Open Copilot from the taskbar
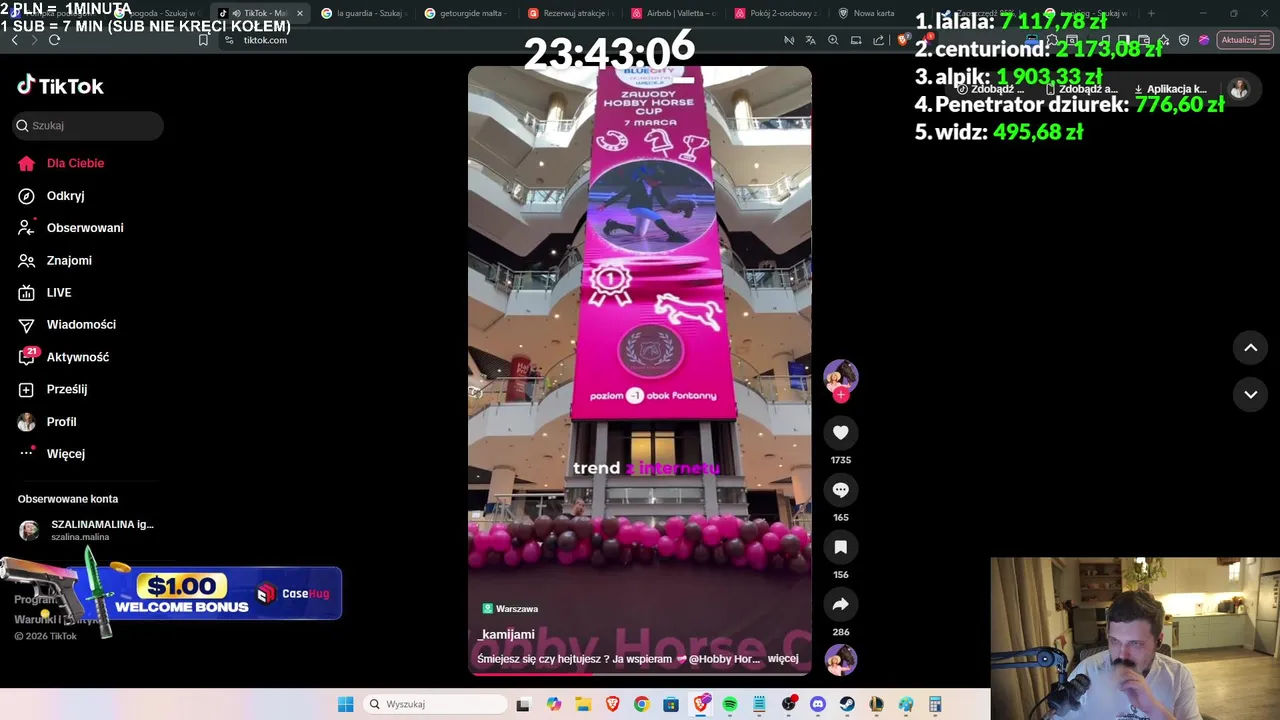Screen dimensions: 1280x720 tap(554, 704)
